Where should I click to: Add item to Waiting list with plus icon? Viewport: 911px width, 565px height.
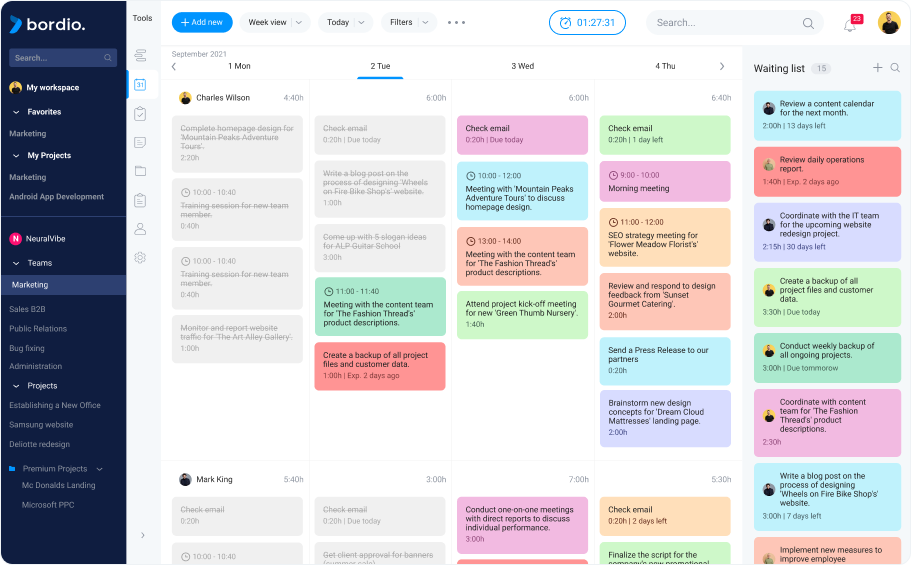coord(877,68)
